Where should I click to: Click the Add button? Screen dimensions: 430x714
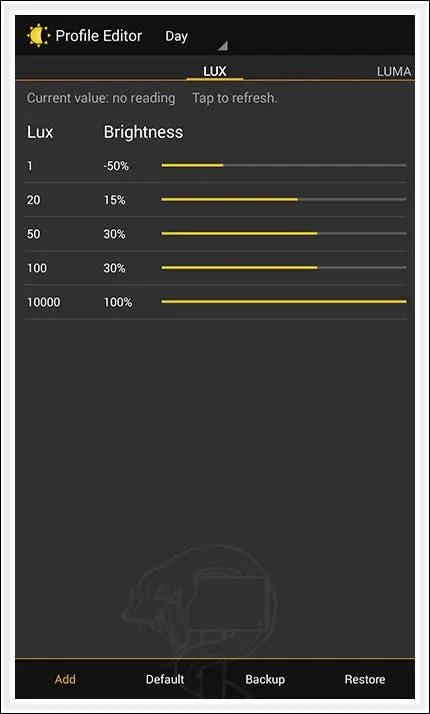65,679
